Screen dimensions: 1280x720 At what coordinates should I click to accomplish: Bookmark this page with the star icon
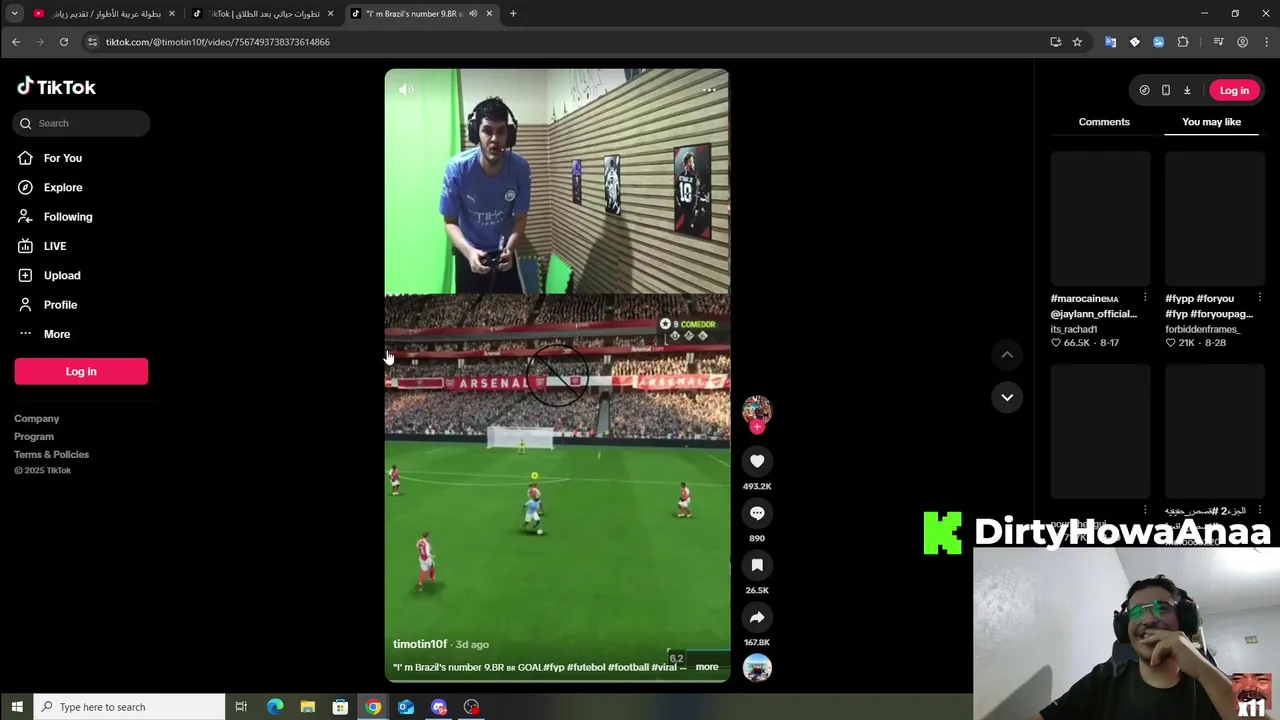coord(1077,42)
